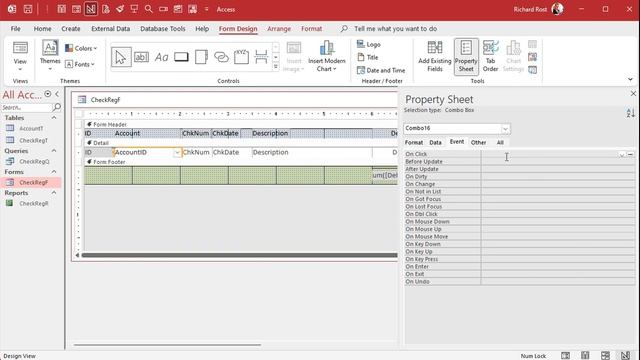Viewport: 640px width, 360px height.
Task: Select the All tab in Property Sheet
Action: pos(500,142)
